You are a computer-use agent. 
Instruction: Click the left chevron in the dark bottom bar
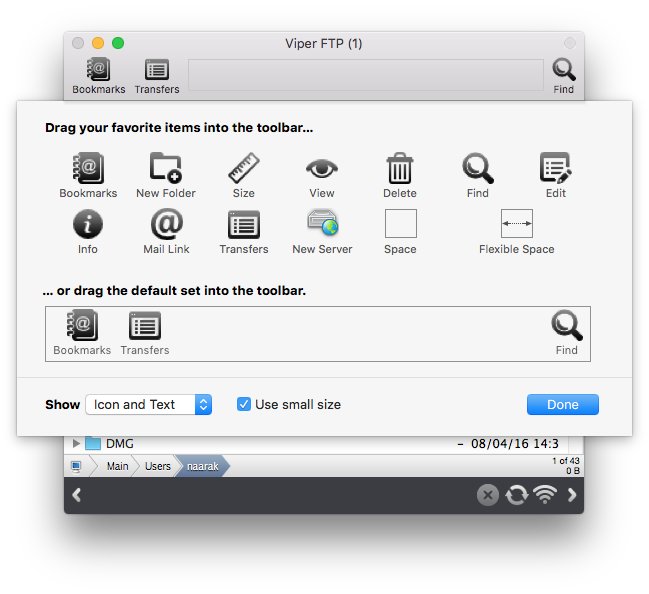(77, 495)
